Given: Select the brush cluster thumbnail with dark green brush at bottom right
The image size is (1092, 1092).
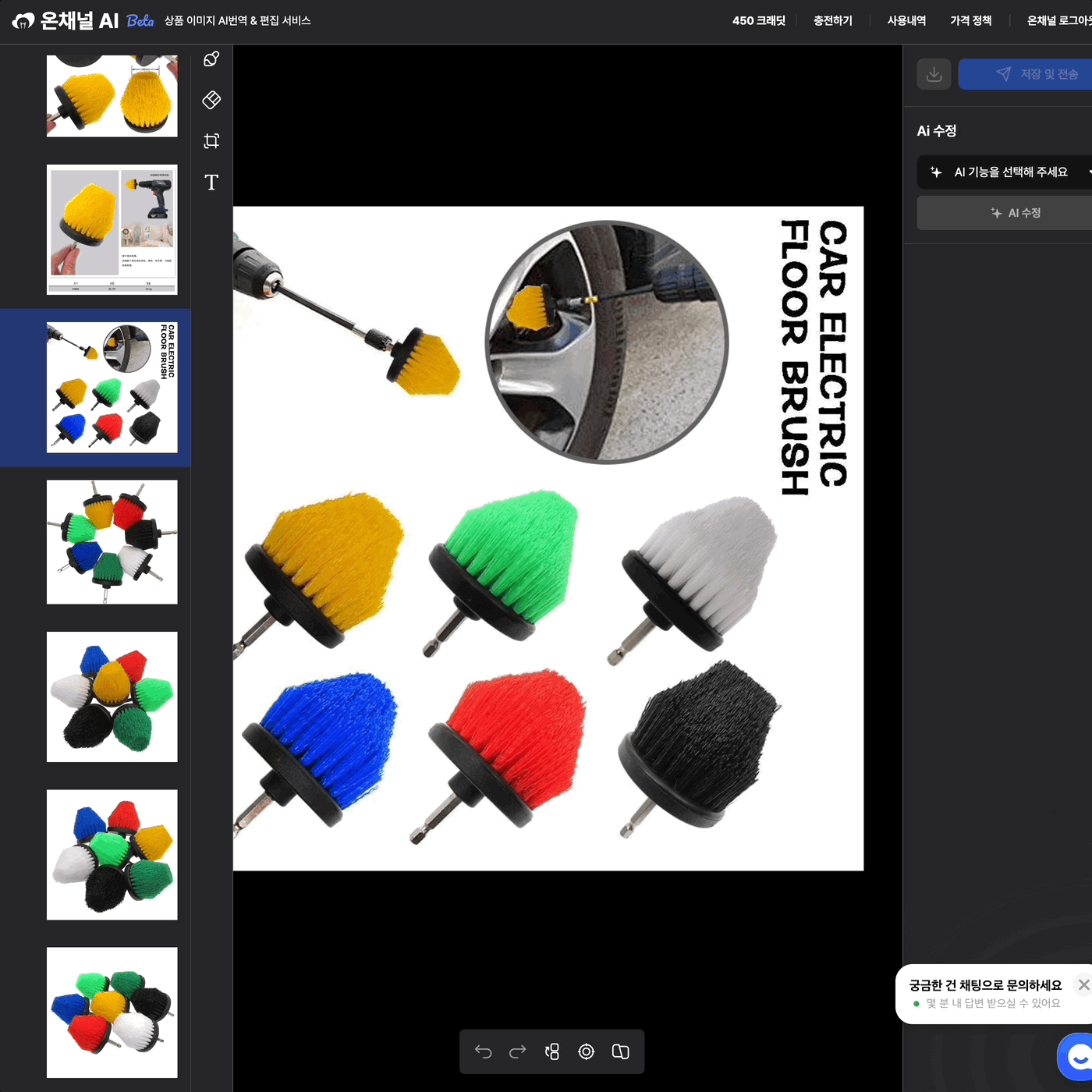Looking at the screenshot, I should pos(112,697).
